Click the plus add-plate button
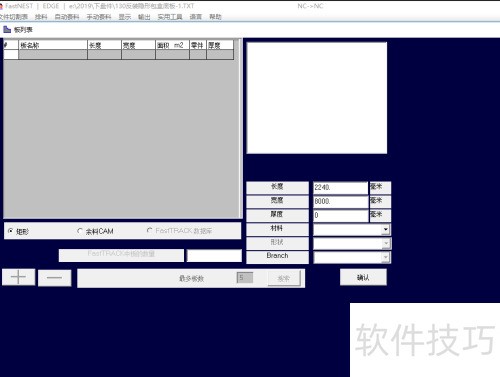 click(x=19, y=277)
